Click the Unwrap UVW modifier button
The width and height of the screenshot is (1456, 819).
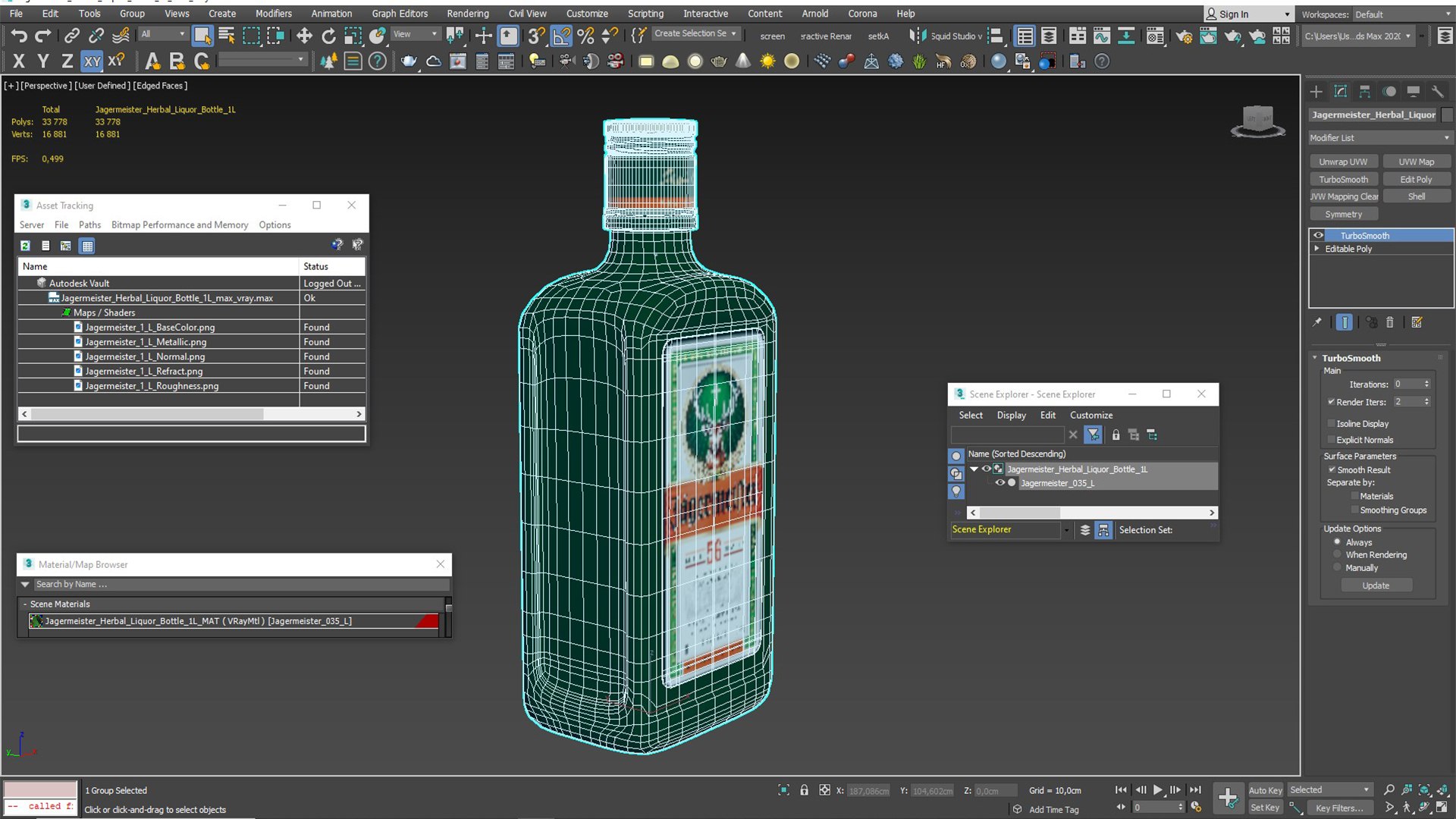(x=1342, y=162)
